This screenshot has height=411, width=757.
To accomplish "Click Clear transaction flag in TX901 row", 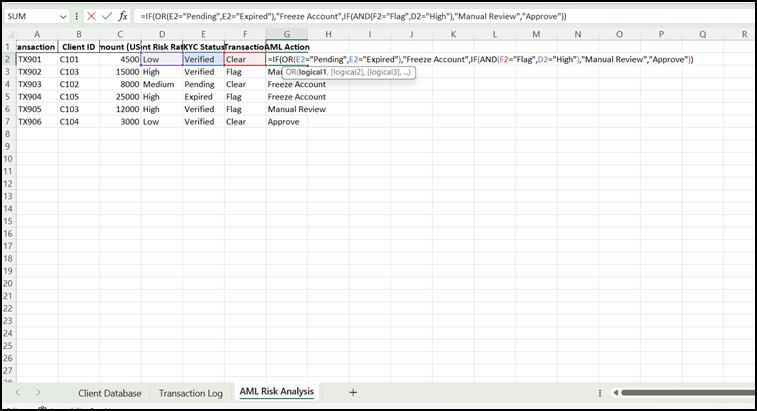I will click(245, 59).
